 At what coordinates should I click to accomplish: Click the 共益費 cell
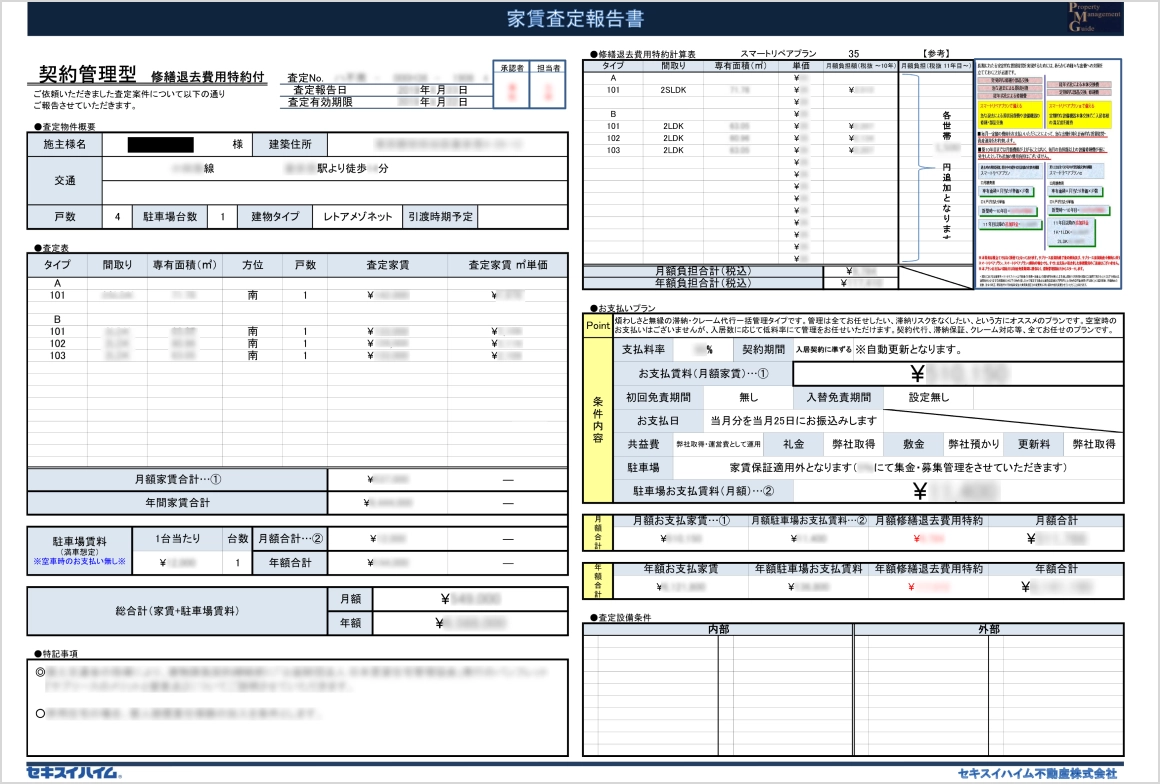[x=643, y=445]
